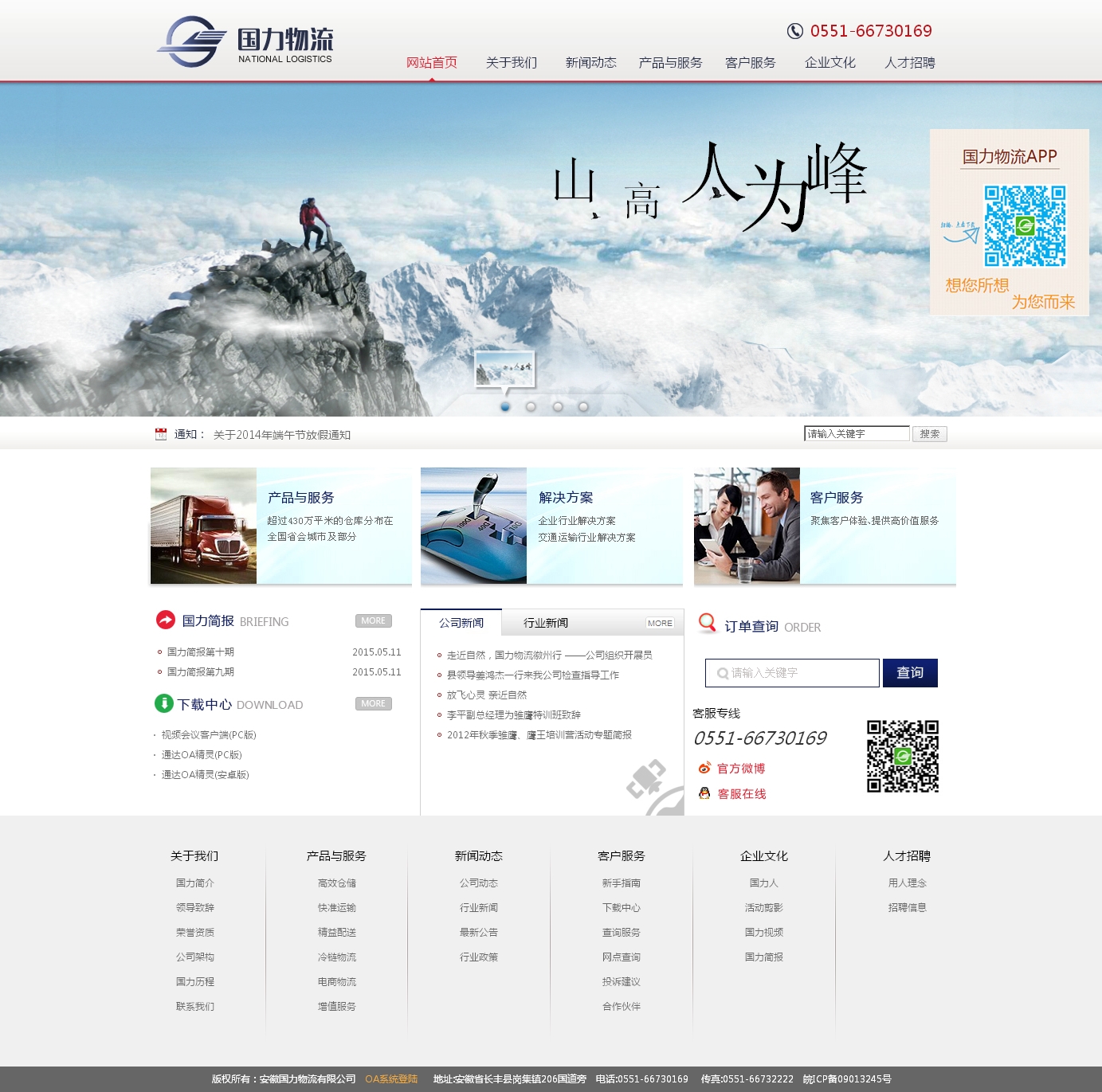Click the green 下载中心 download icon
This screenshot has height=1092, width=1102.
(x=163, y=703)
